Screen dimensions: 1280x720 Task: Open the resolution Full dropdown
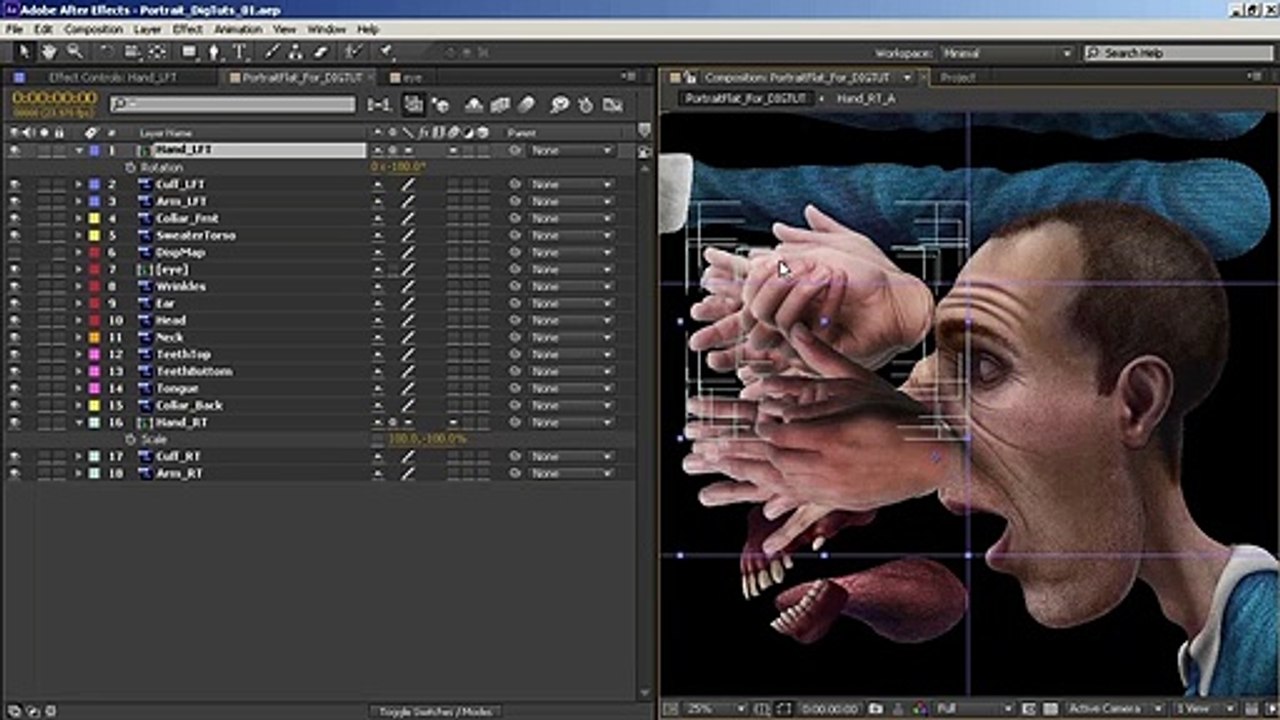point(975,709)
